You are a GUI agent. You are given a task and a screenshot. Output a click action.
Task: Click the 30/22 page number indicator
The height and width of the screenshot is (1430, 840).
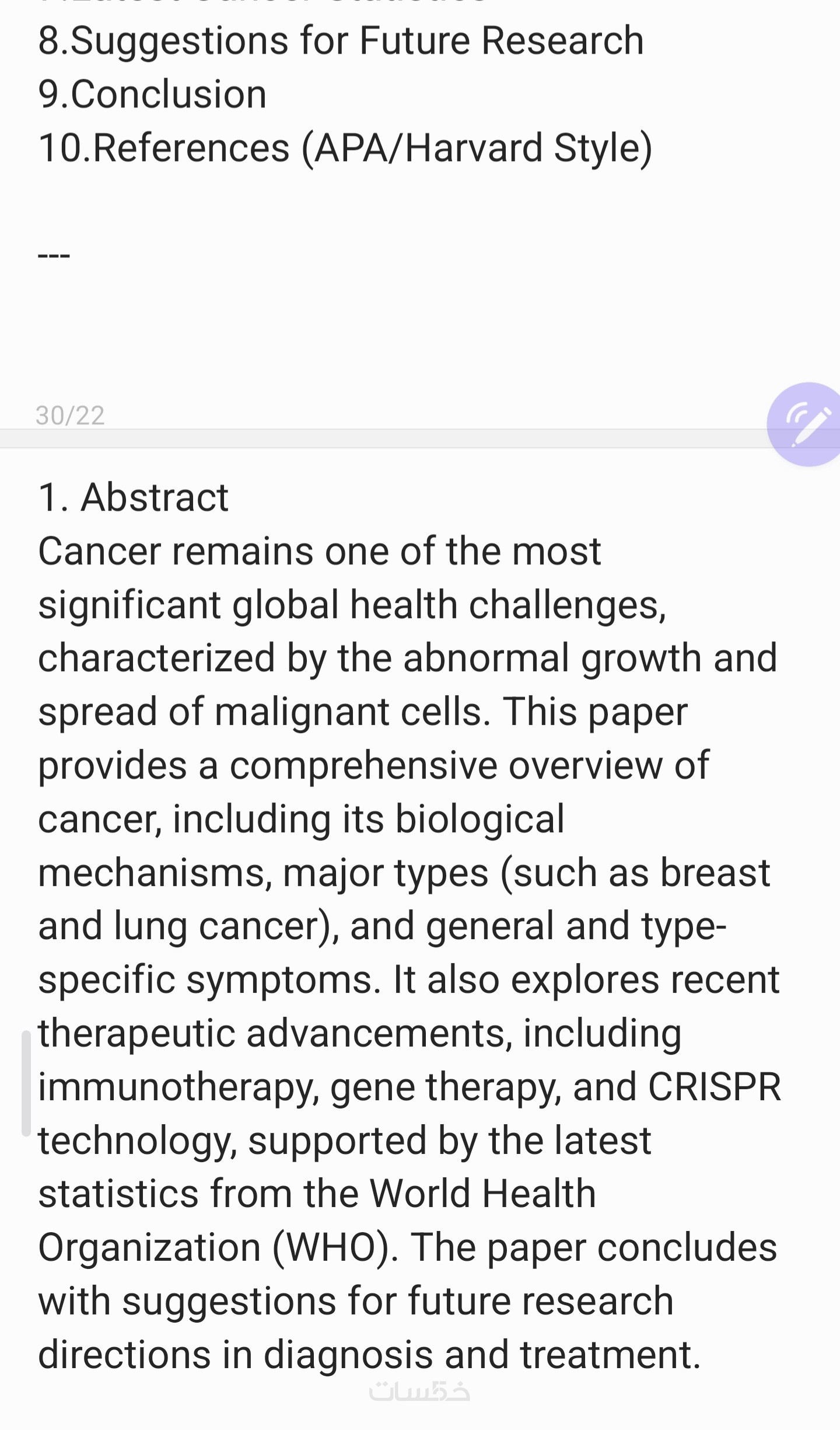pyautogui.click(x=70, y=416)
